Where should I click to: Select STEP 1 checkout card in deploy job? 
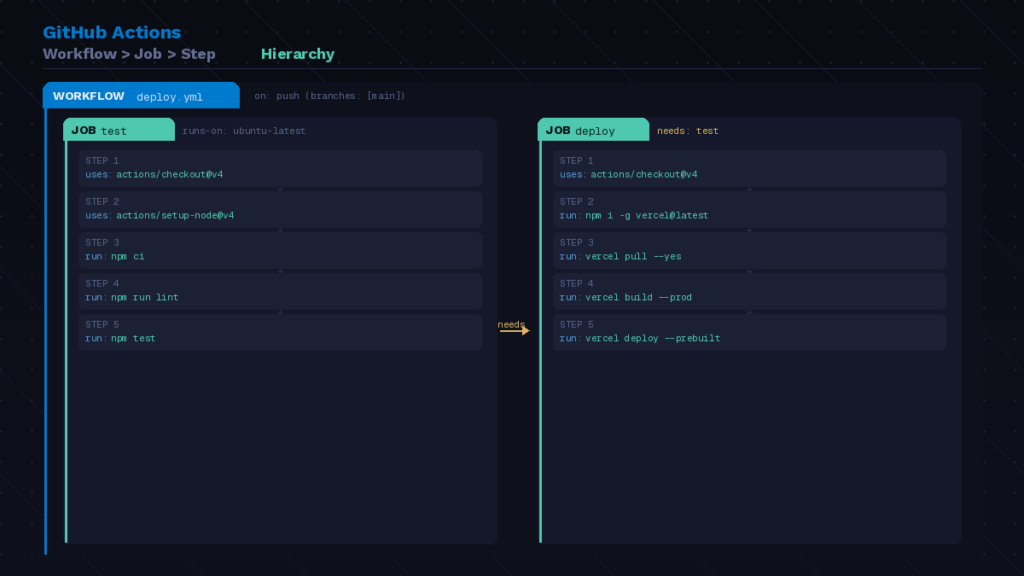750,167
